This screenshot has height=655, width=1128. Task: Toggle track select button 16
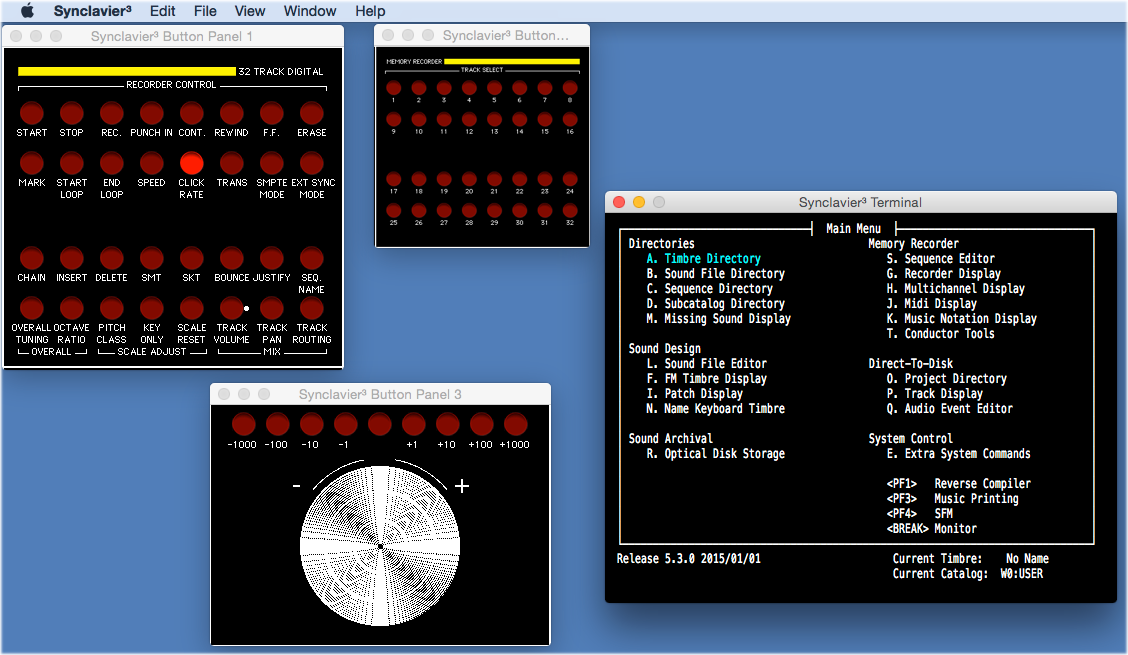point(570,119)
